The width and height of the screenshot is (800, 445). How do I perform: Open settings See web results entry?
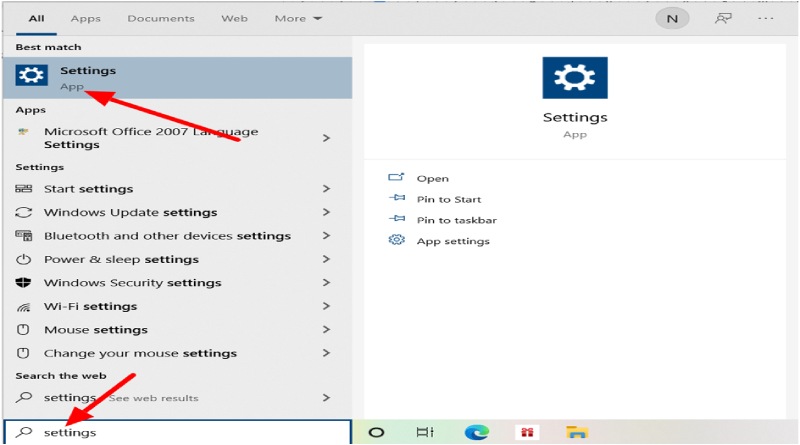178,398
